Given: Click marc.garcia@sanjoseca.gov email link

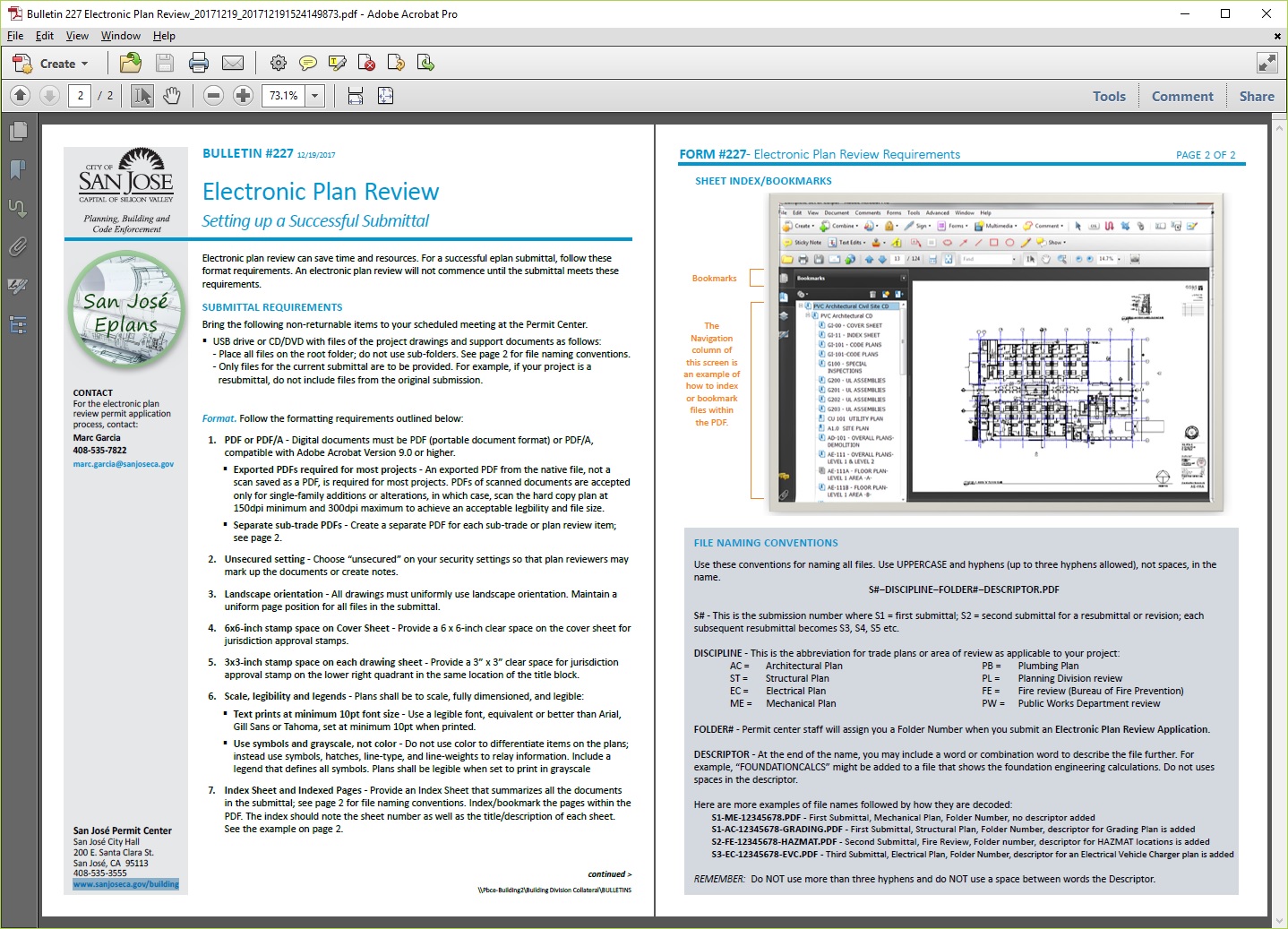Looking at the screenshot, I should coord(124,464).
